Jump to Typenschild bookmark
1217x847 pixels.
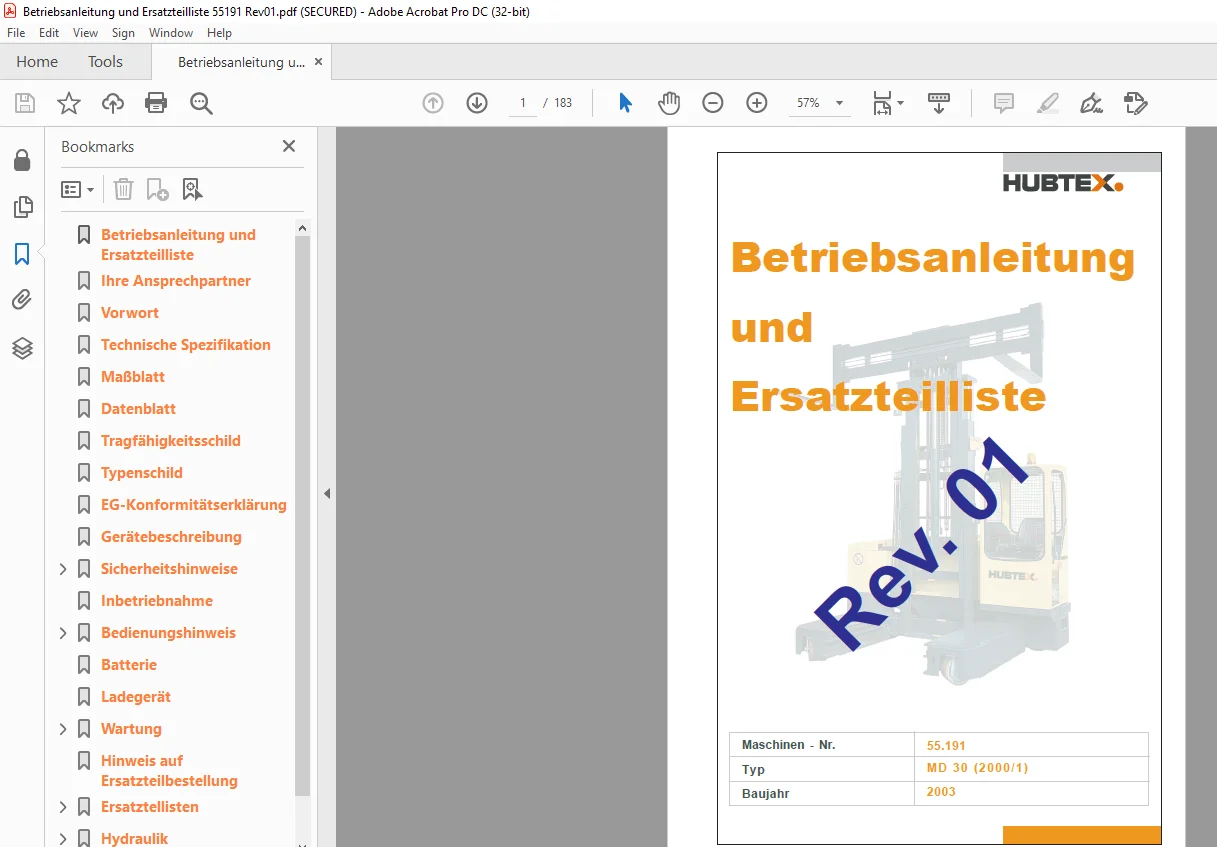click(142, 473)
